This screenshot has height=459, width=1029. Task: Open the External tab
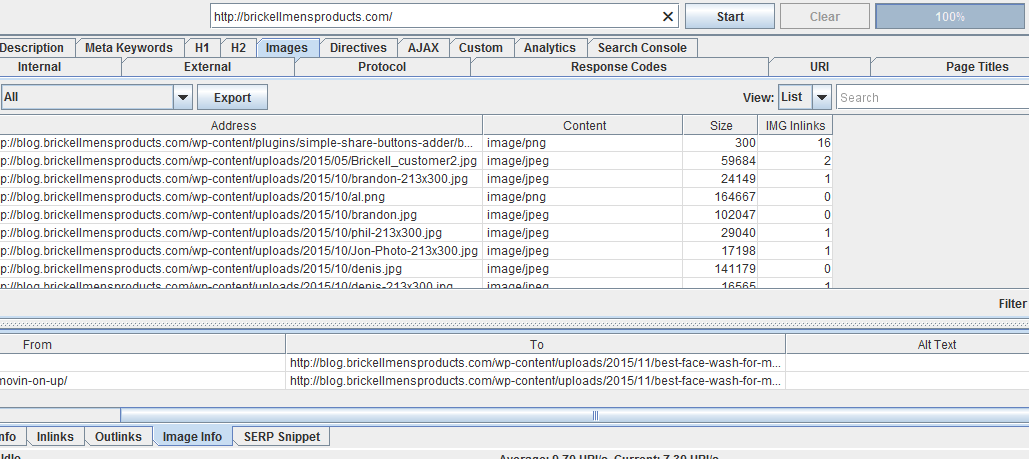(207, 67)
